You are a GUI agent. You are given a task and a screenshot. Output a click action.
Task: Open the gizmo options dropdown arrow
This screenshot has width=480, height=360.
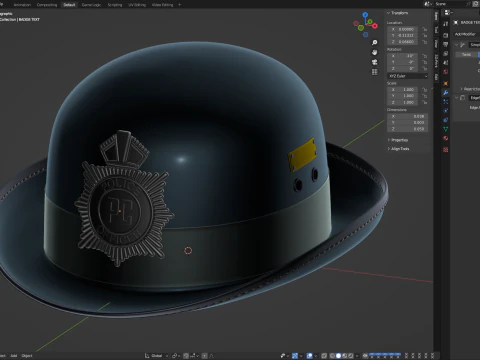coord(301,356)
